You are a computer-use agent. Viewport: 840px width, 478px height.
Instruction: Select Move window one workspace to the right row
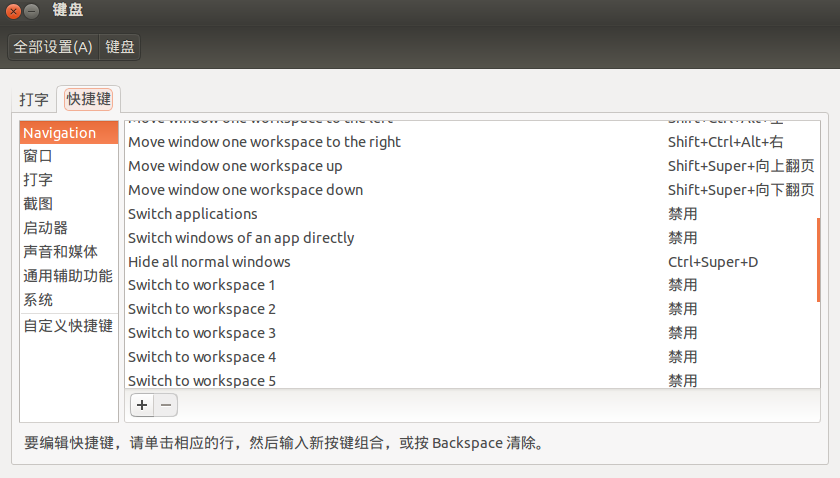472,142
